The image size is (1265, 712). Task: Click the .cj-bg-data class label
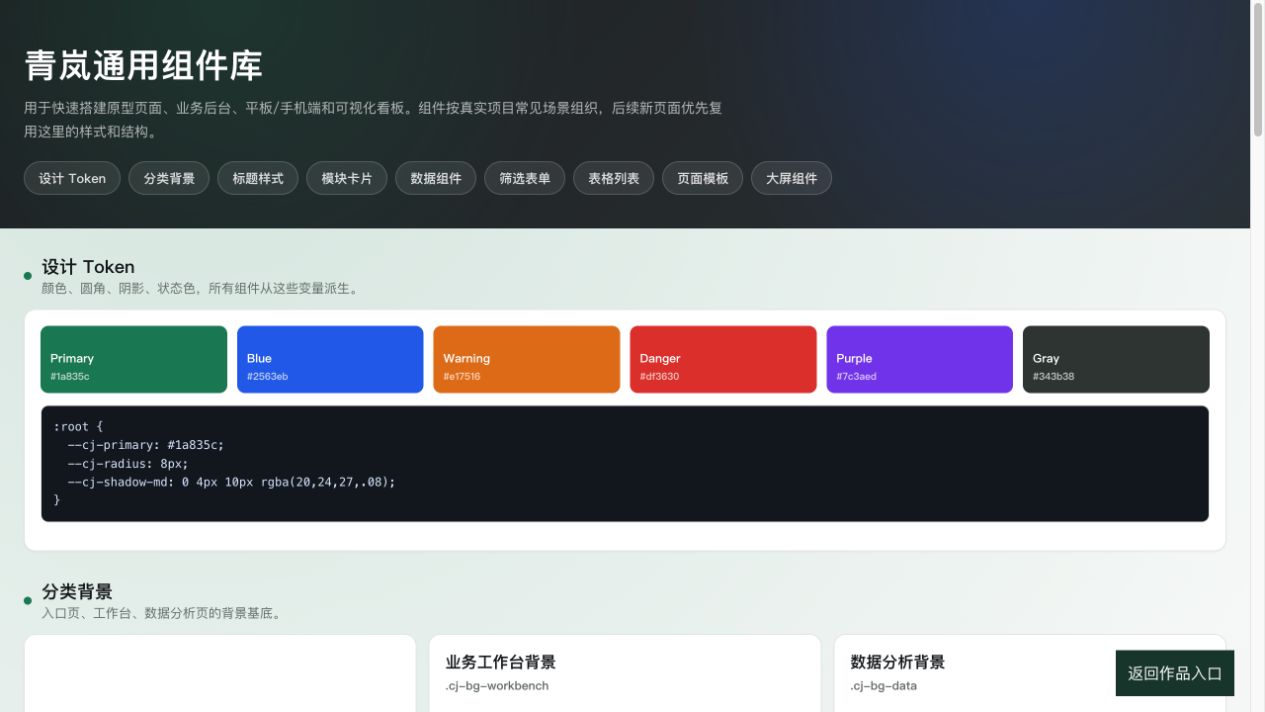tap(884, 686)
